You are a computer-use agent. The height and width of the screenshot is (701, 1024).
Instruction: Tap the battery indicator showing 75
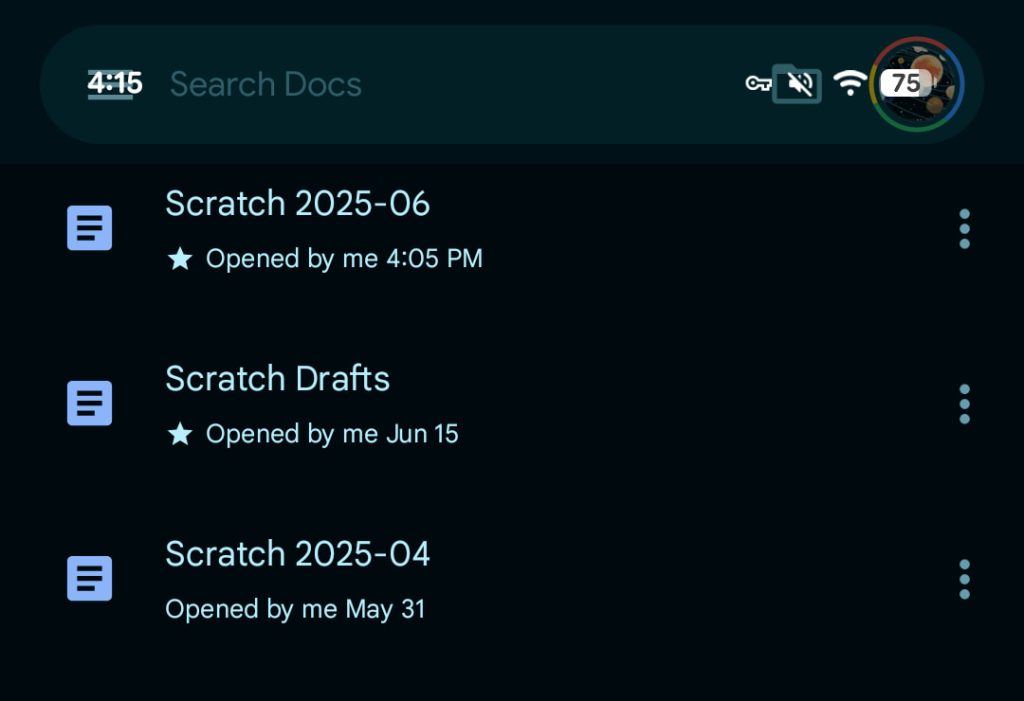click(x=905, y=84)
